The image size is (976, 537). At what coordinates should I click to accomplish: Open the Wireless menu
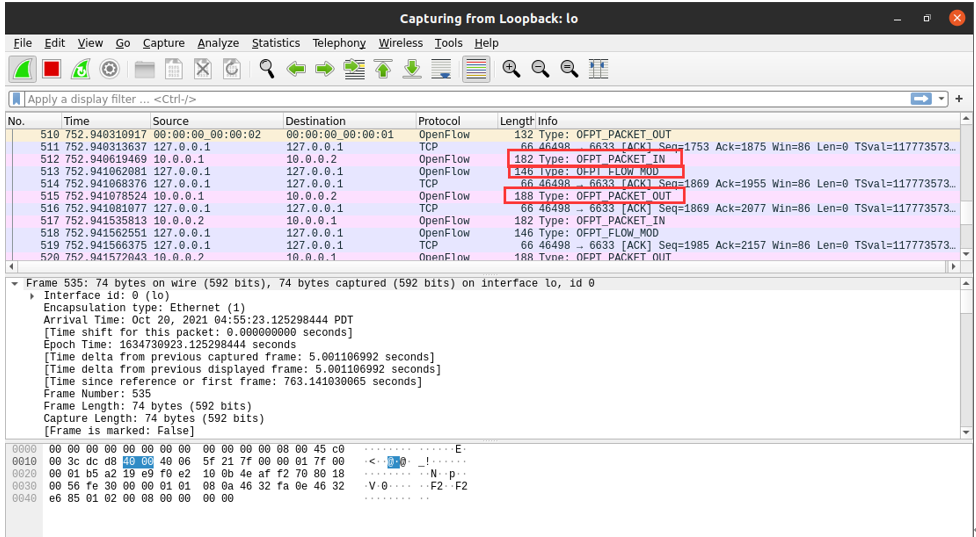click(401, 43)
